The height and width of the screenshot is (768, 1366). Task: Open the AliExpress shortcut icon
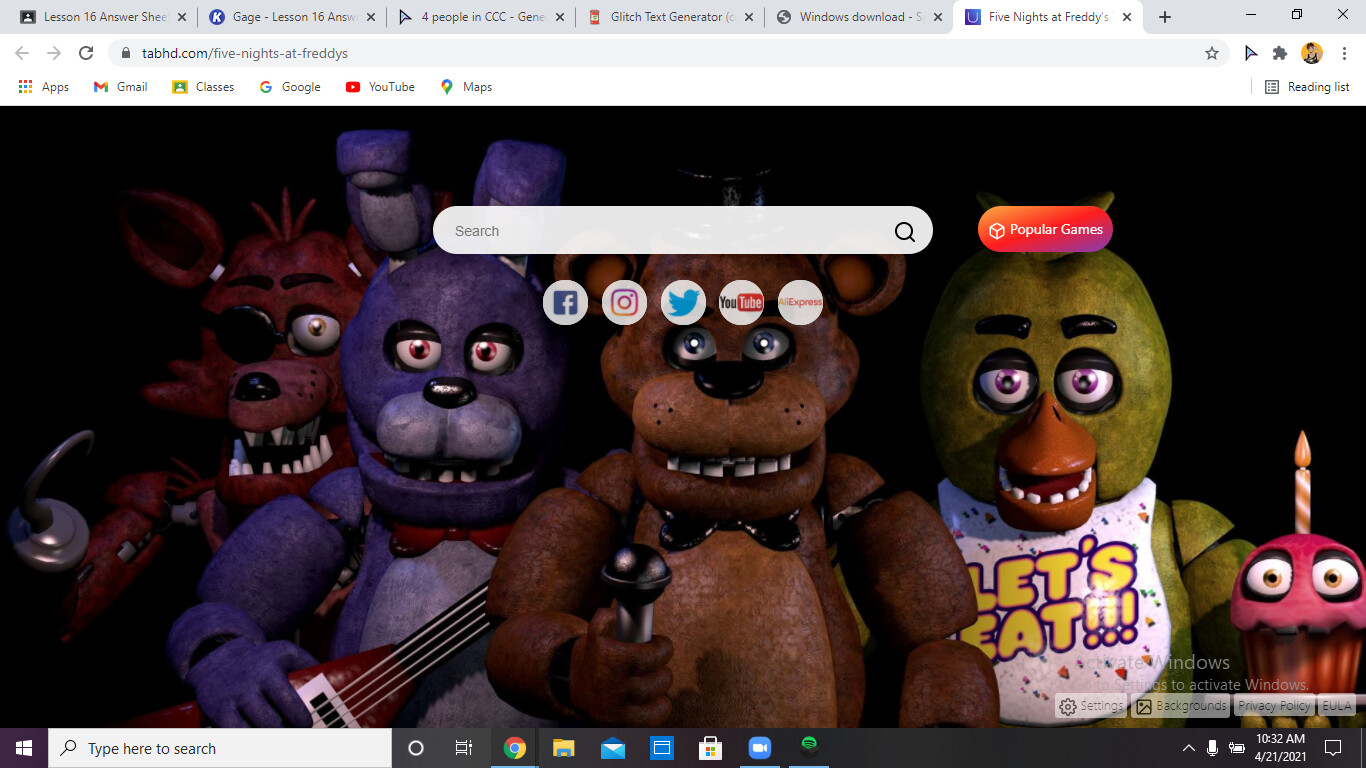pos(800,302)
